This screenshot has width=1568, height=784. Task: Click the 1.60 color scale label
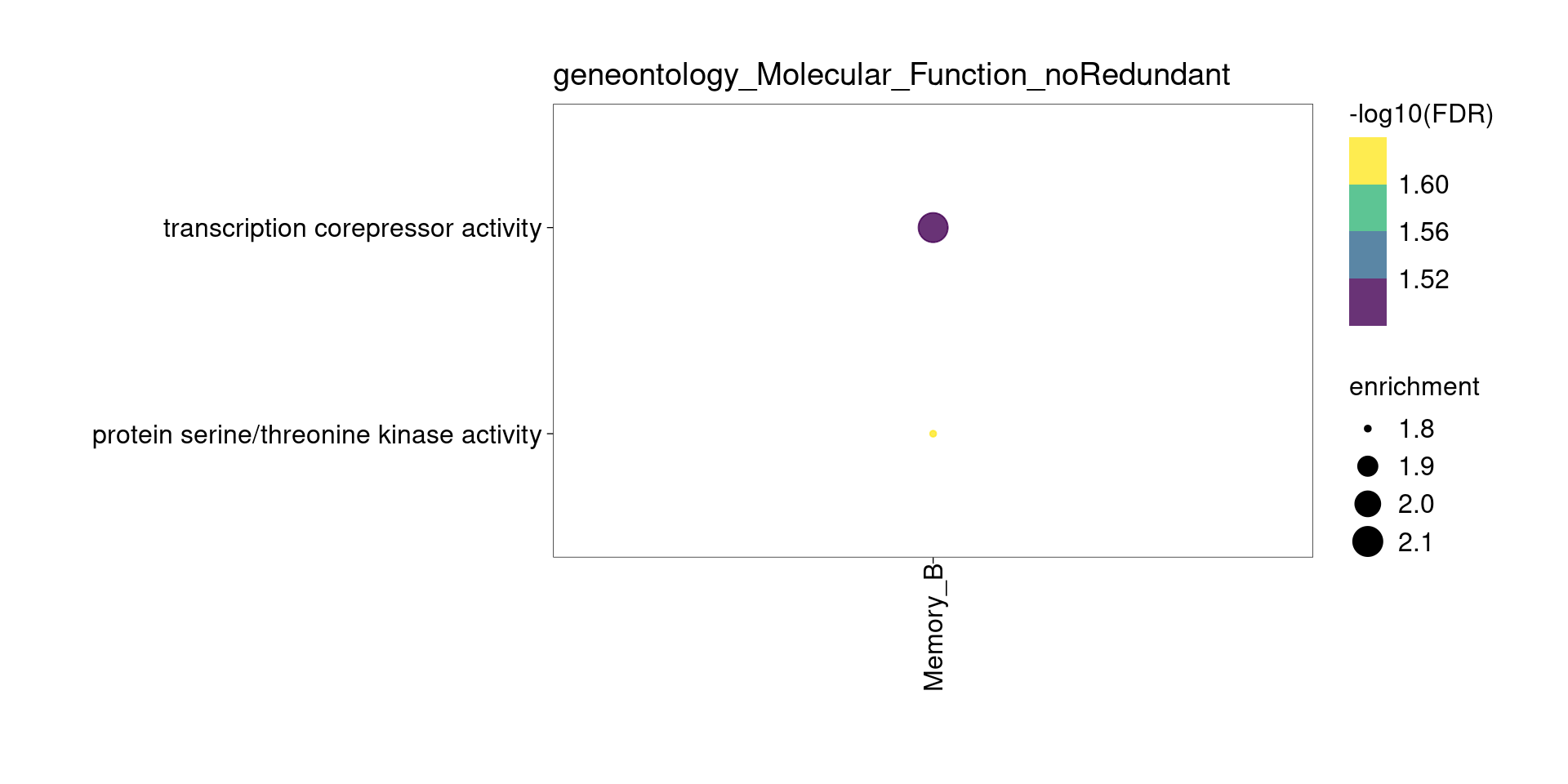tap(1423, 185)
